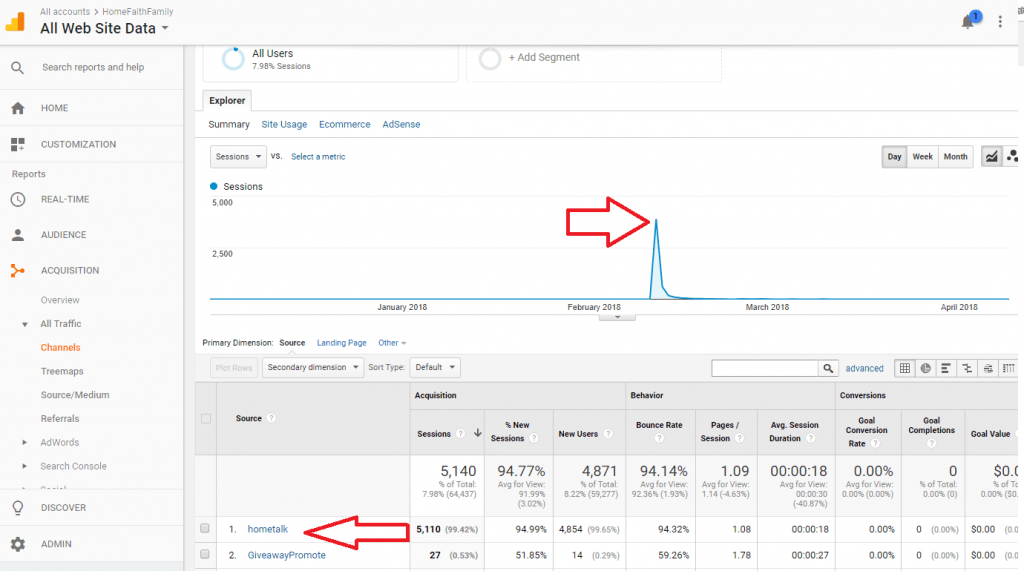Open the Sort Type Default dropdown
Viewport: 1024px width, 571px height.
[435, 367]
